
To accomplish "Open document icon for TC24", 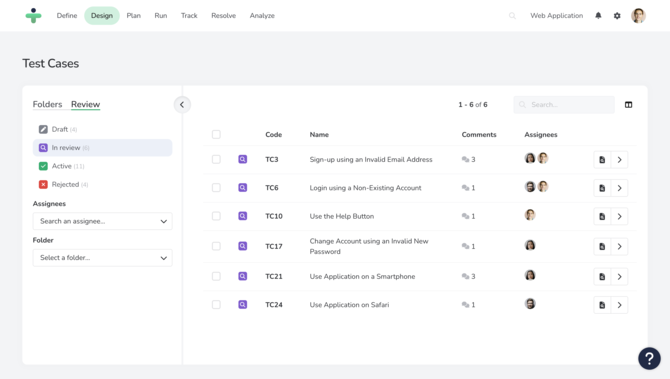I will click(x=602, y=305).
